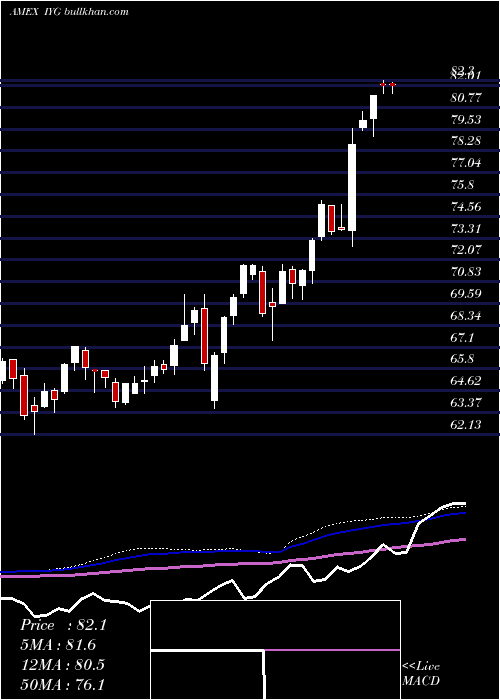Click the tallest white candlestick near 78.28

pyautogui.click(x=352, y=188)
